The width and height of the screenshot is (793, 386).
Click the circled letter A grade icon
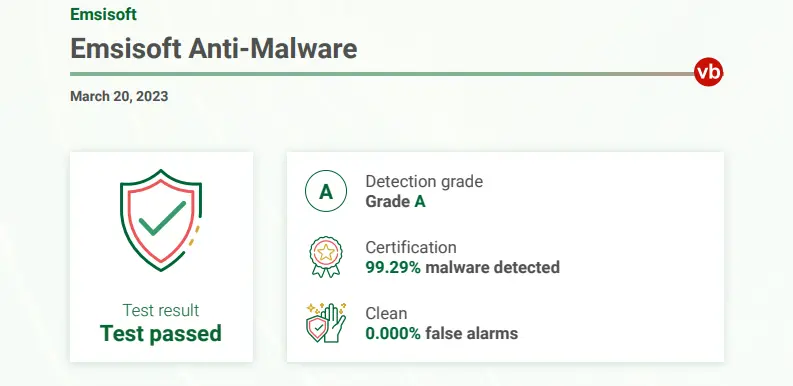coord(326,191)
